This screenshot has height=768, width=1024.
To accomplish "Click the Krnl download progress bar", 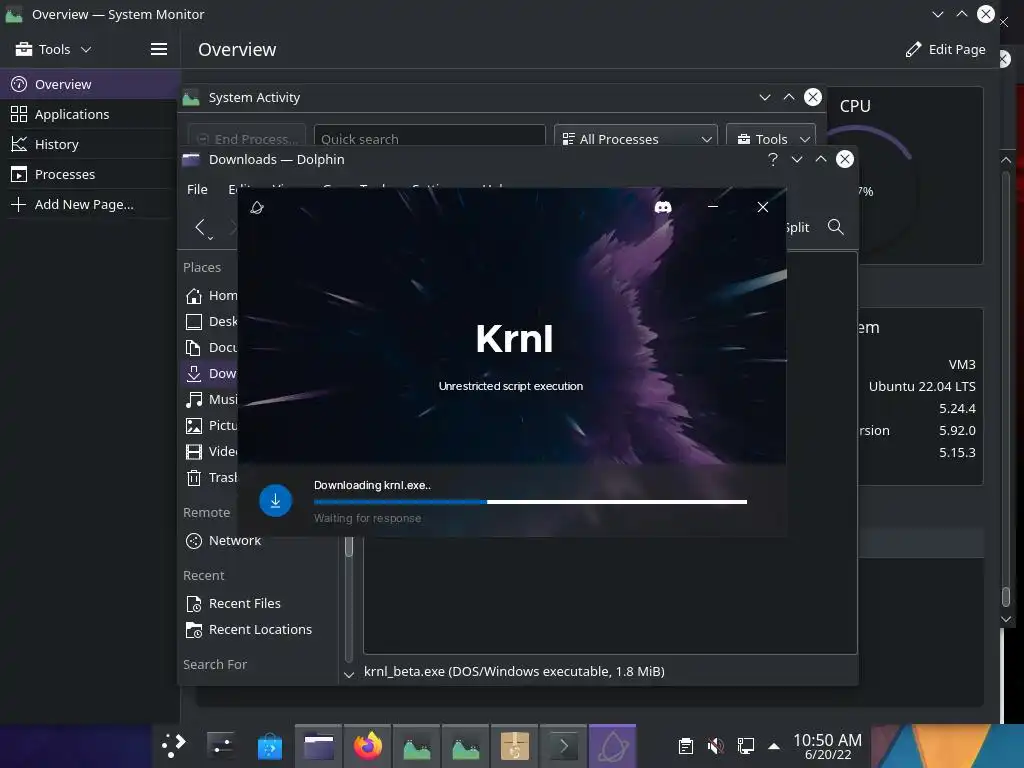I will click(530, 502).
